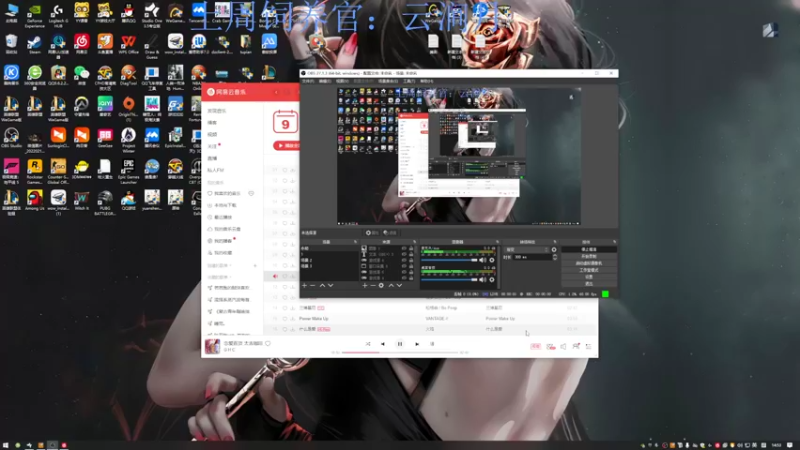Mute microphone channel in OBS mixer
The width and height of the screenshot is (800, 450).
pyautogui.click(x=483, y=260)
